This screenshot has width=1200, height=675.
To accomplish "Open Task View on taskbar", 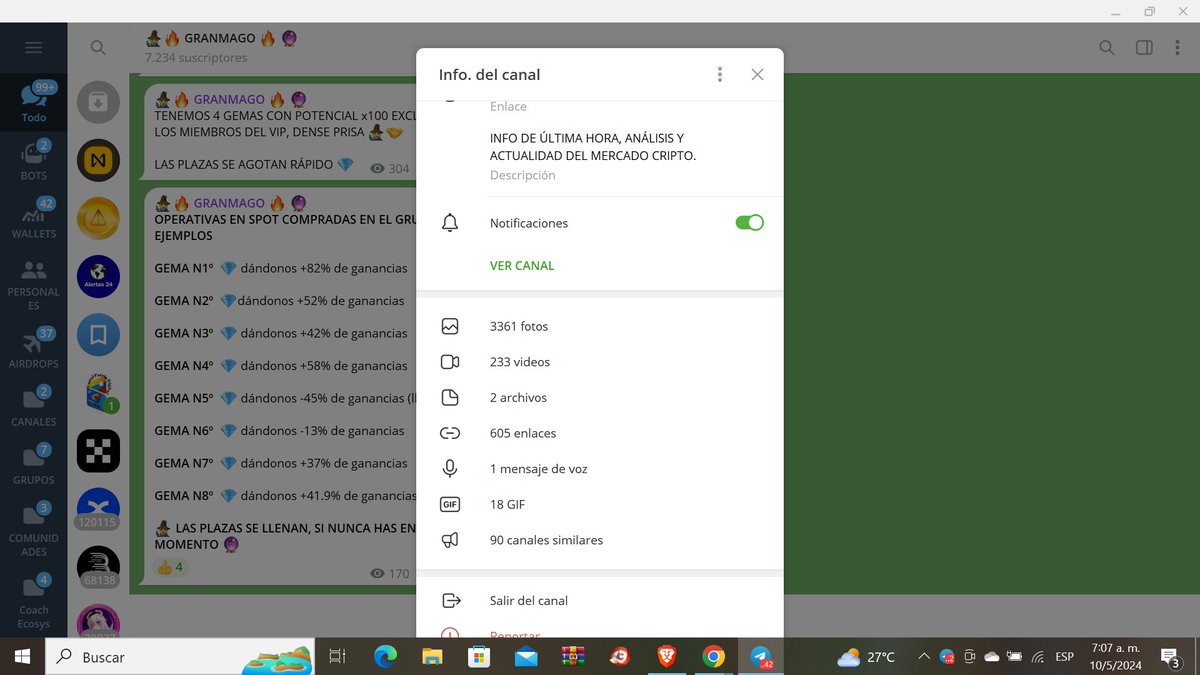I will click(338, 657).
